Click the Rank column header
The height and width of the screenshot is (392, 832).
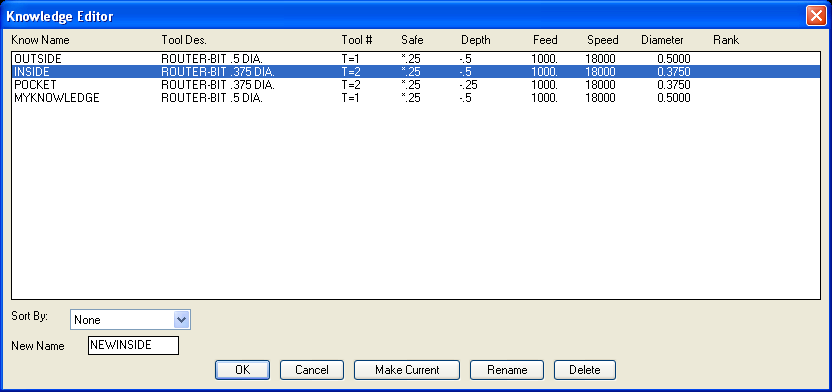tap(726, 40)
